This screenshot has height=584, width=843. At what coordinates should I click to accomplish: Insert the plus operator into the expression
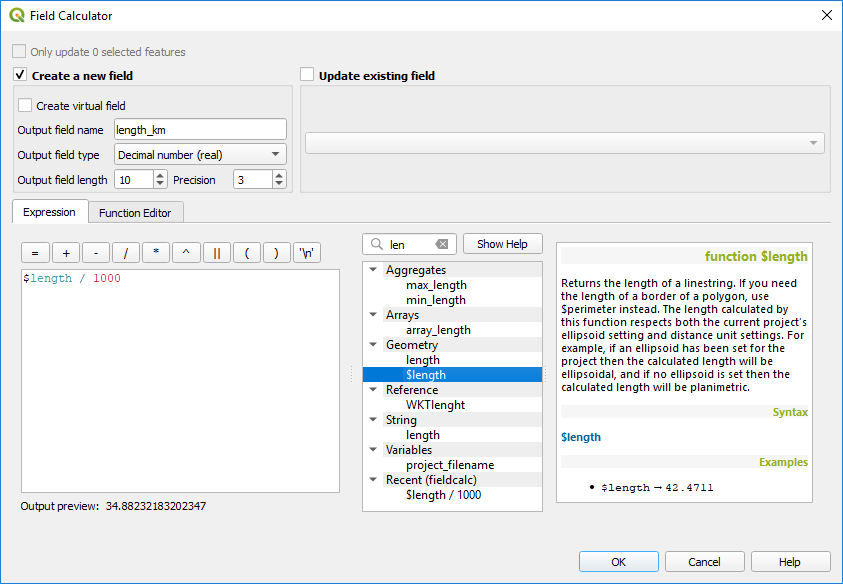coord(65,252)
